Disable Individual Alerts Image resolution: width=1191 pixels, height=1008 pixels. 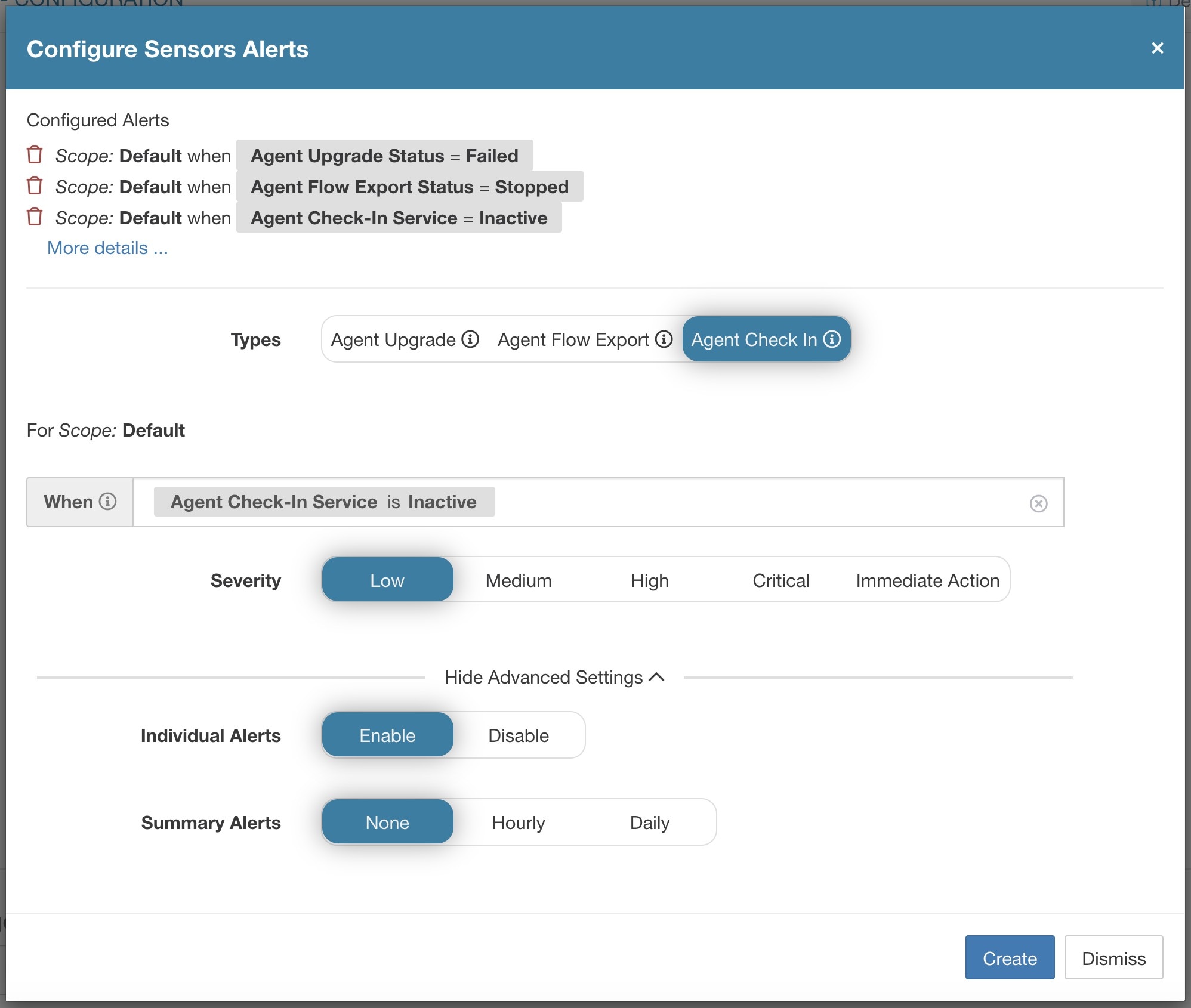519,735
